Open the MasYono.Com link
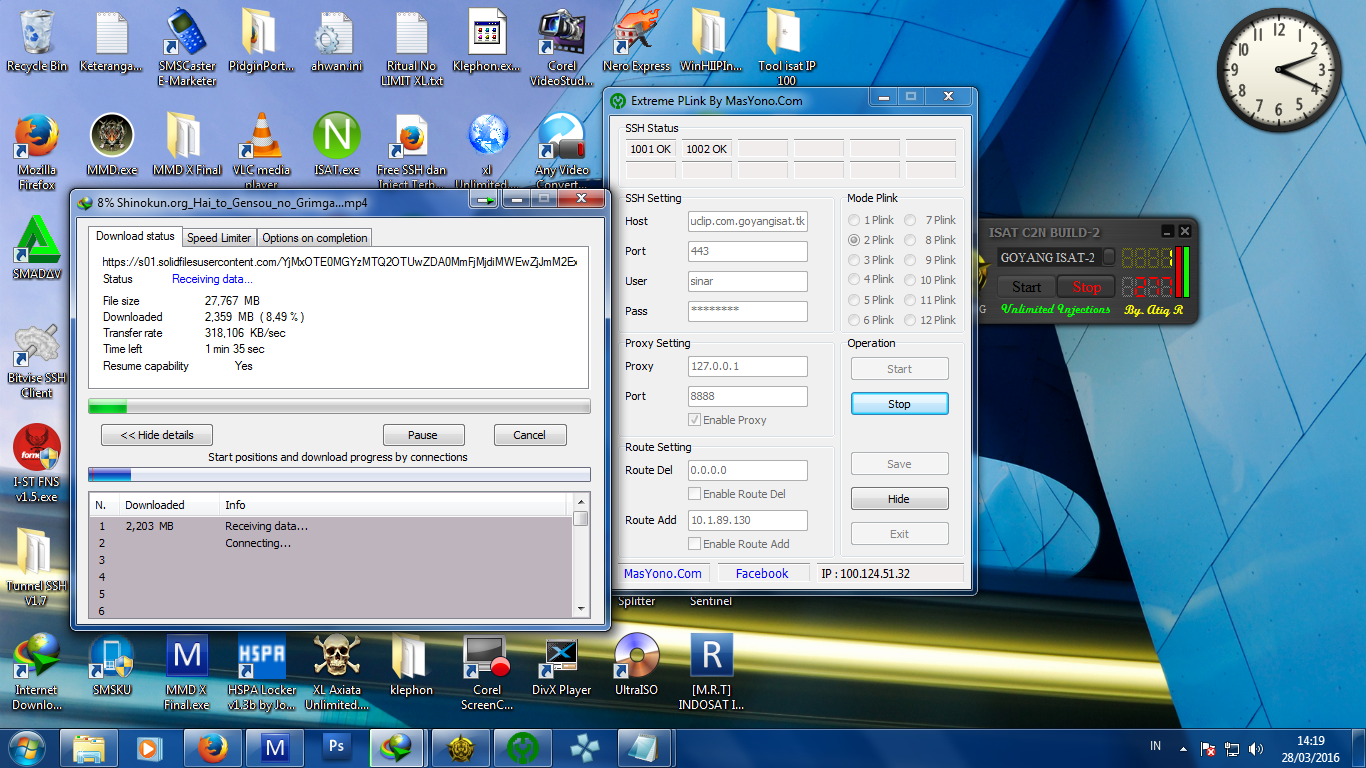Viewport: 1366px width, 768px height. click(663, 573)
